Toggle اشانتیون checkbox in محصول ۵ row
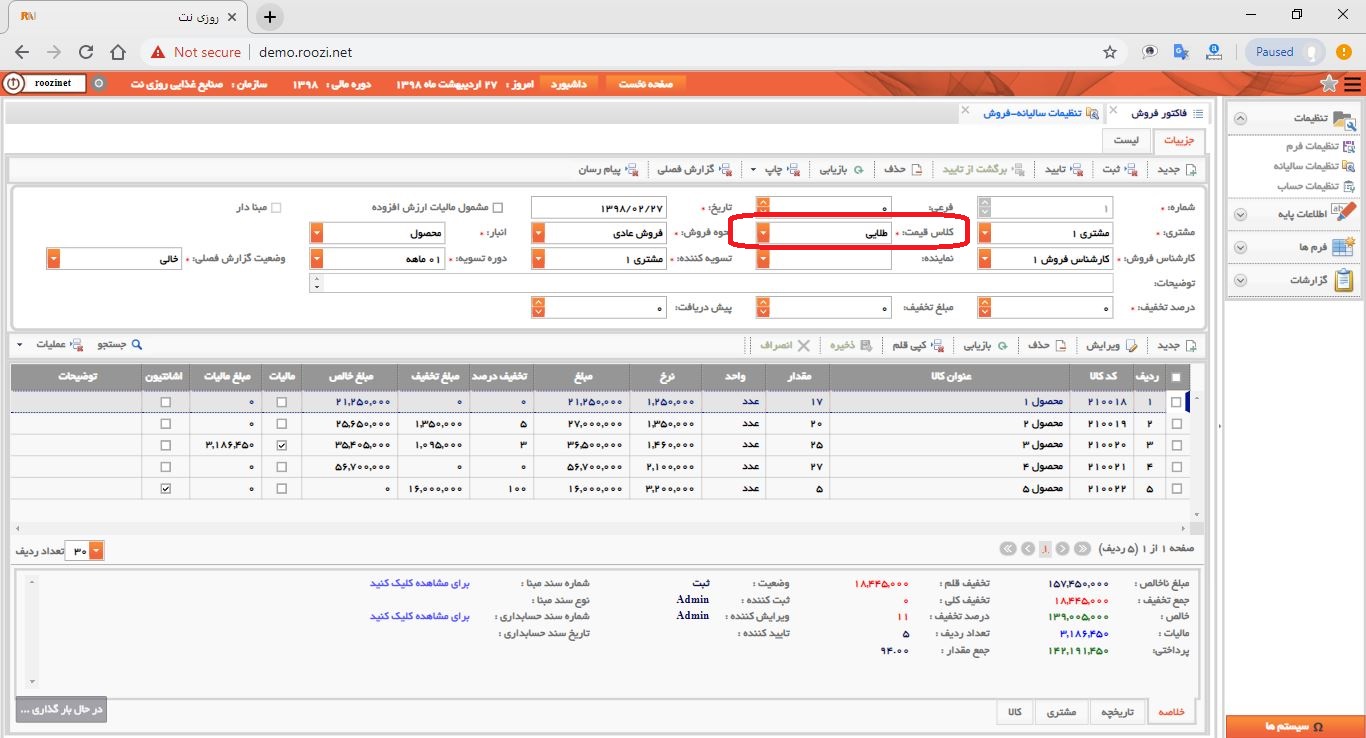1366x738 pixels. pyautogui.click(x=165, y=489)
